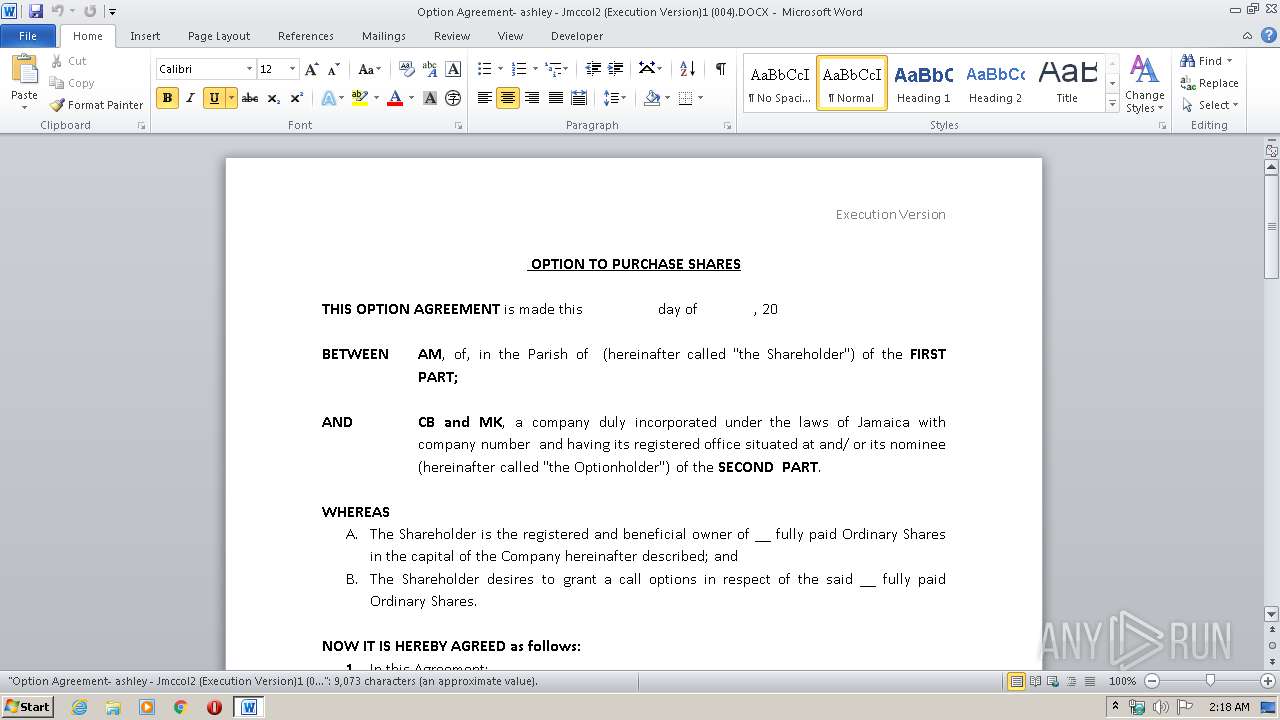Toggle Center alignment
Image resolution: width=1280 pixels, height=720 pixels.
point(508,98)
